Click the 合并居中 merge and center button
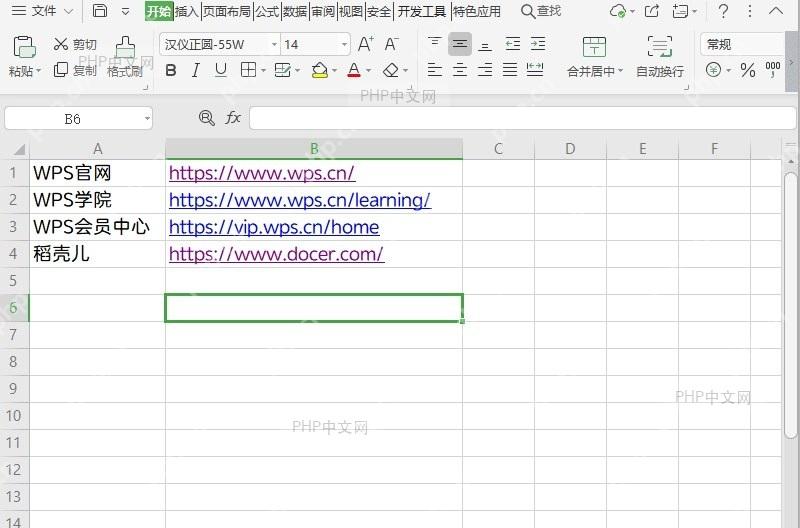800x528 pixels. 594,57
